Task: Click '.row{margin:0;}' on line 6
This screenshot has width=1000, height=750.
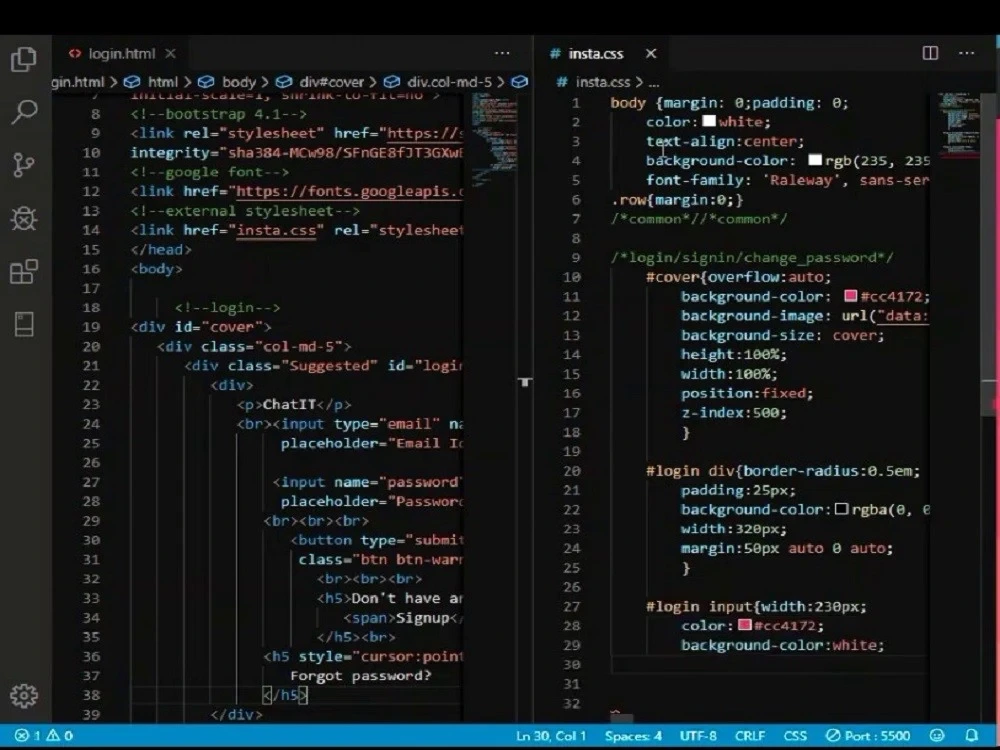Action: (x=677, y=200)
